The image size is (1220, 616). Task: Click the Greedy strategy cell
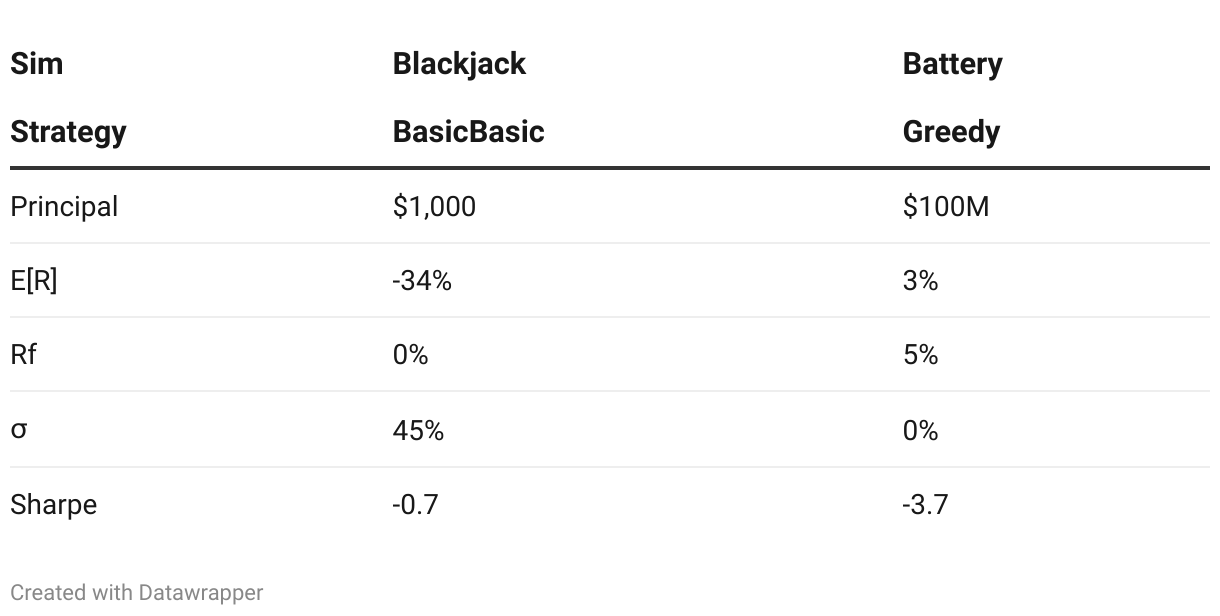click(951, 132)
